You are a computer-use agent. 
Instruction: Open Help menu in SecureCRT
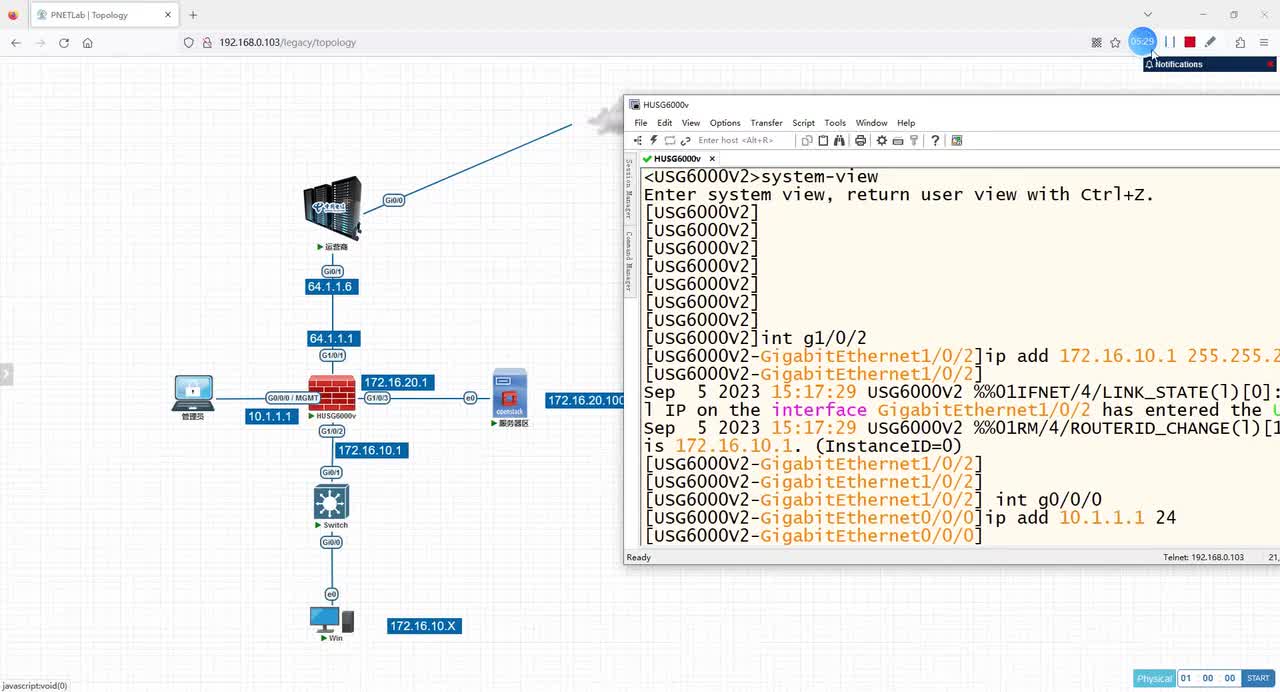(906, 123)
